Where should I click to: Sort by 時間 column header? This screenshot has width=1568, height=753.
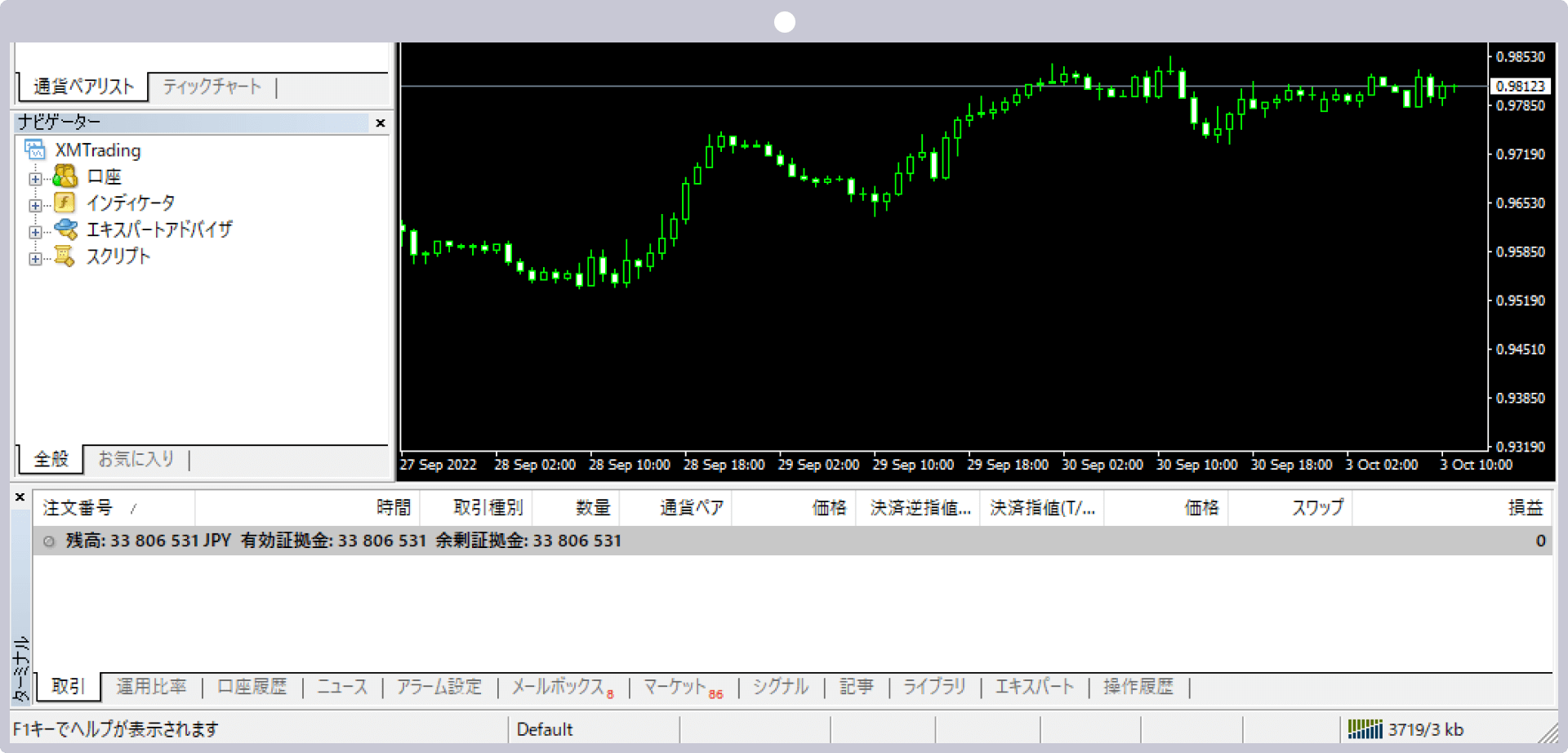pyautogui.click(x=307, y=508)
